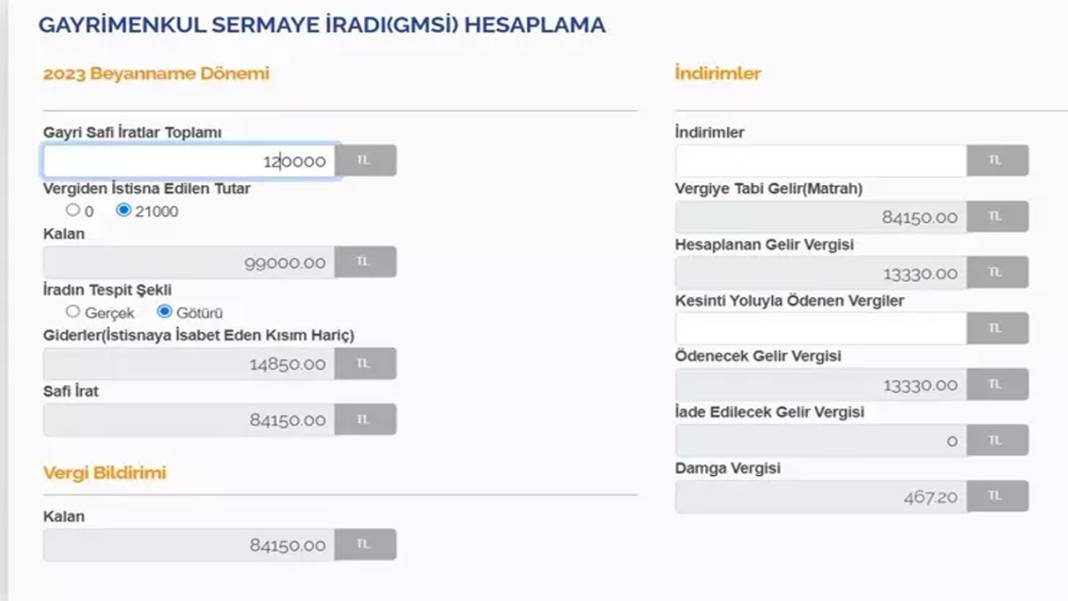Click the İndirimler section heading
The width and height of the screenshot is (1068, 601).
click(718, 73)
